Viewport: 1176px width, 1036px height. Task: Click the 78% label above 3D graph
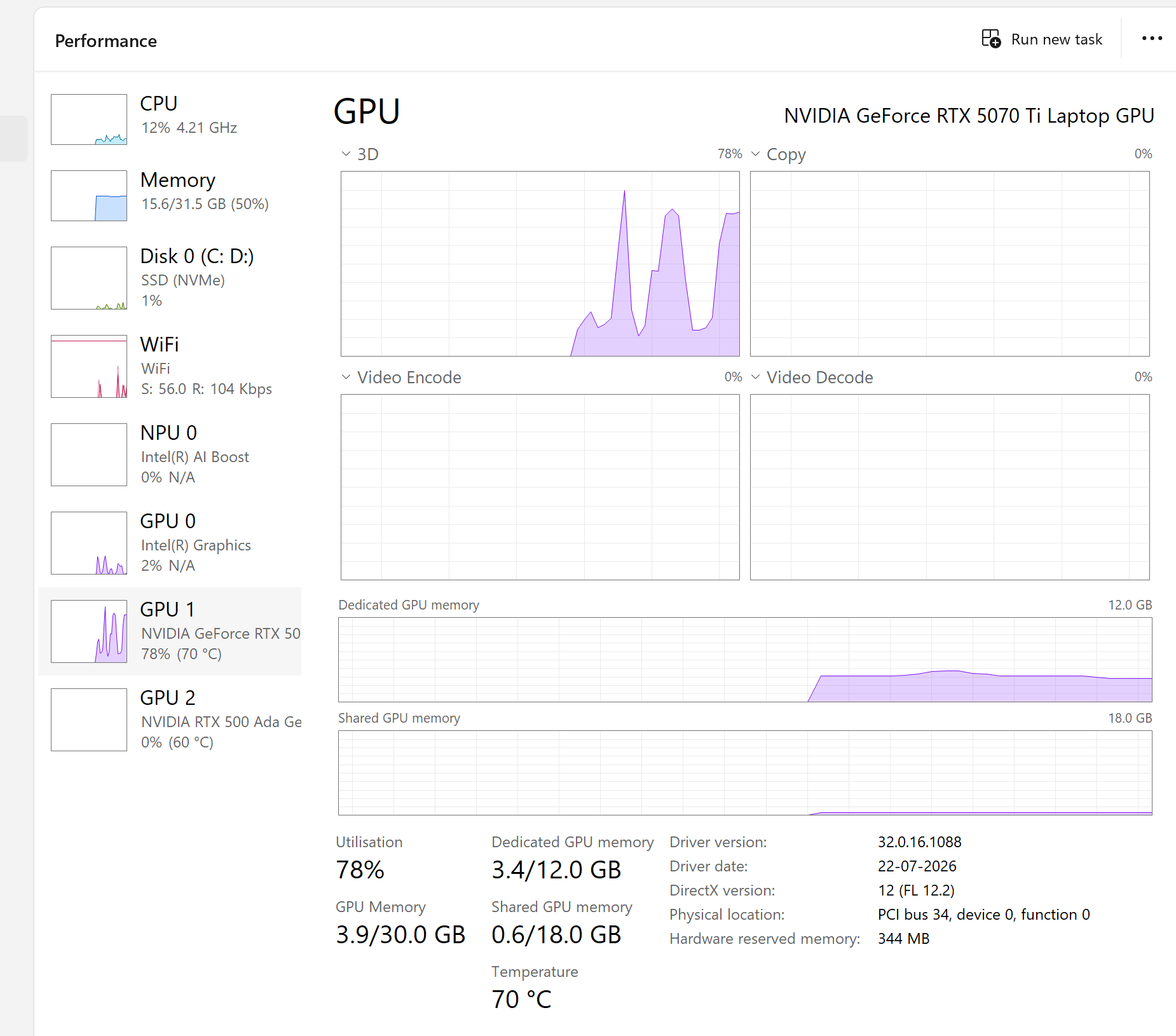[x=730, y=154]
